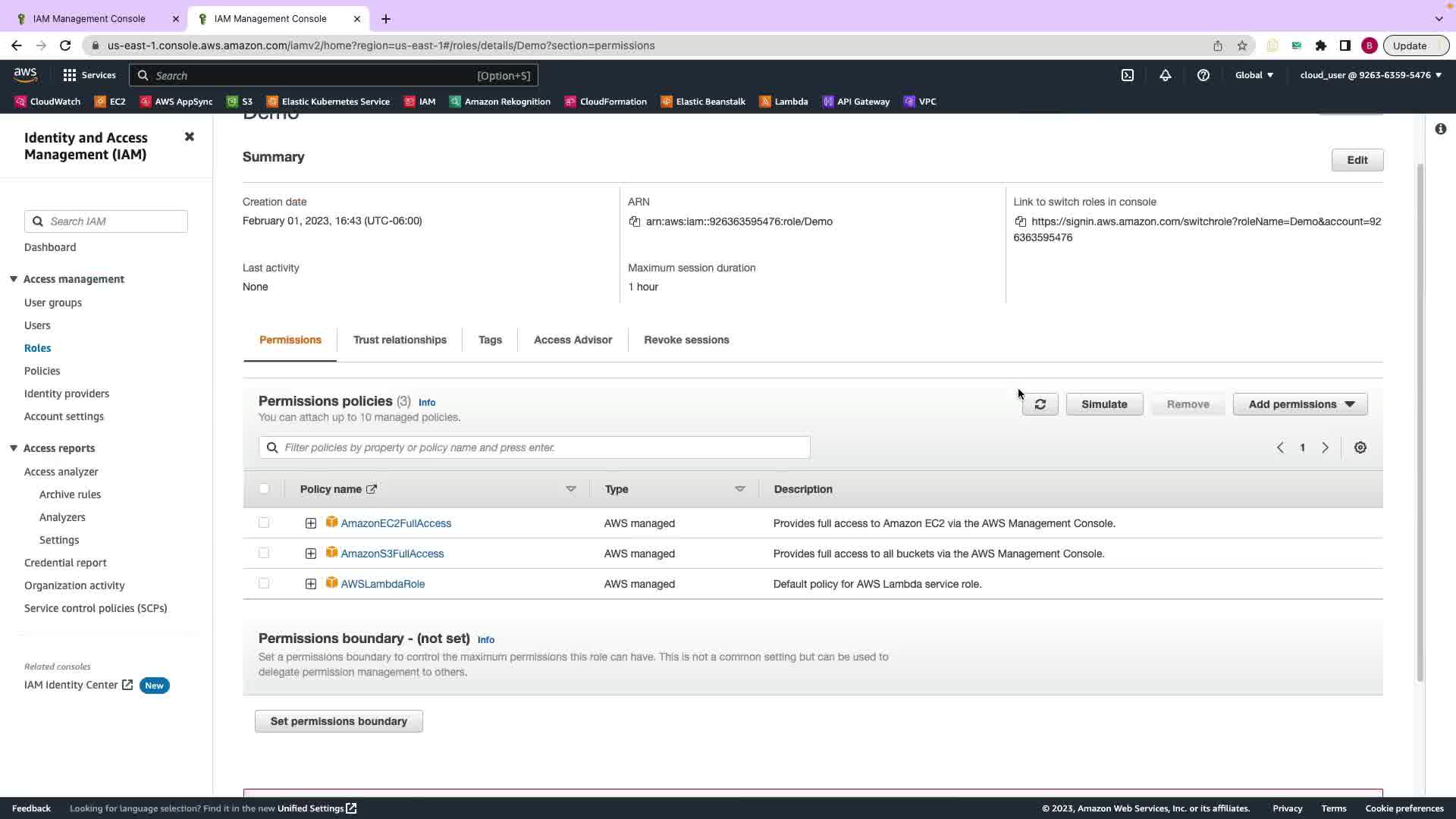Tick the AWSLambdaRole policy checkbox
The width and height of the screenshot is (1456, 819).
264,583
